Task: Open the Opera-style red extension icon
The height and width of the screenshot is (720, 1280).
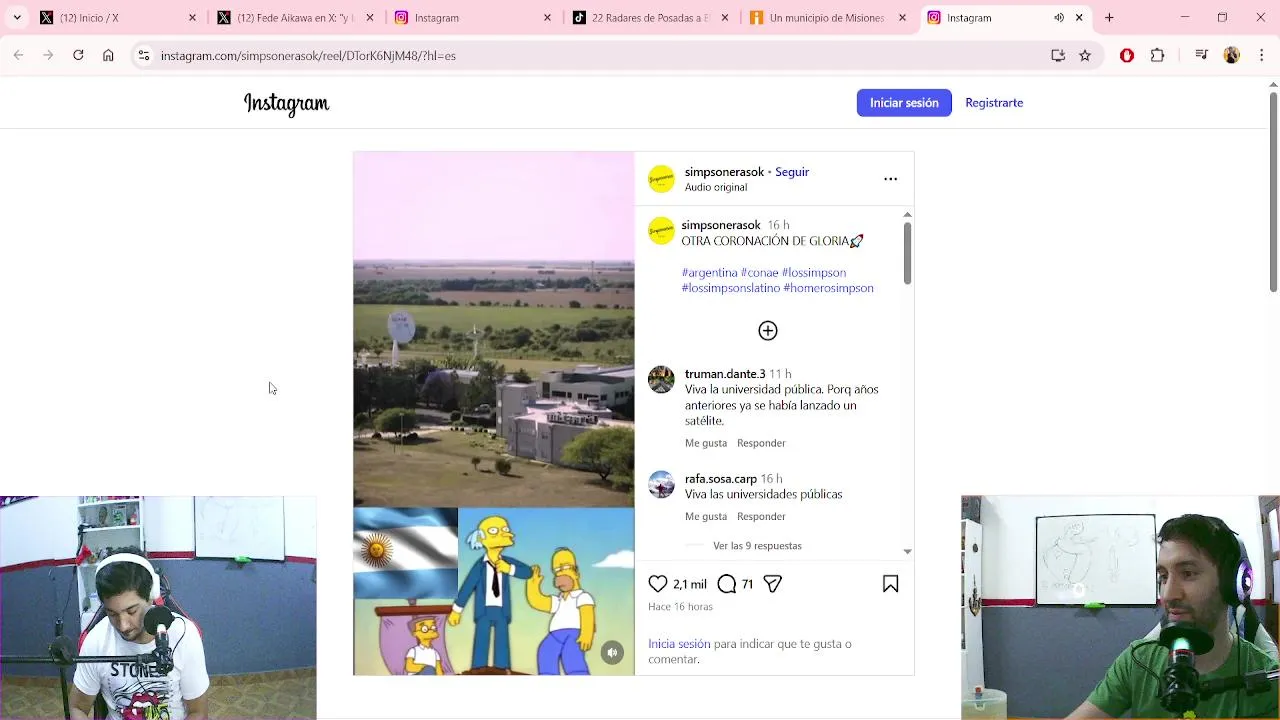Action: click(1127, 56)
